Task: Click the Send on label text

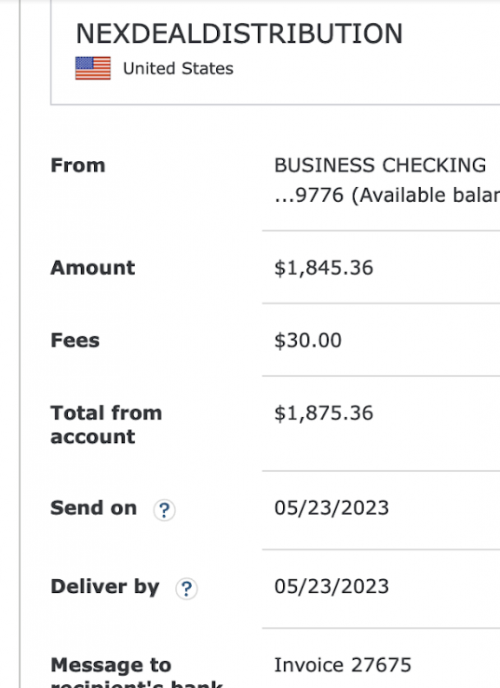Action: (x=93, y=508)
